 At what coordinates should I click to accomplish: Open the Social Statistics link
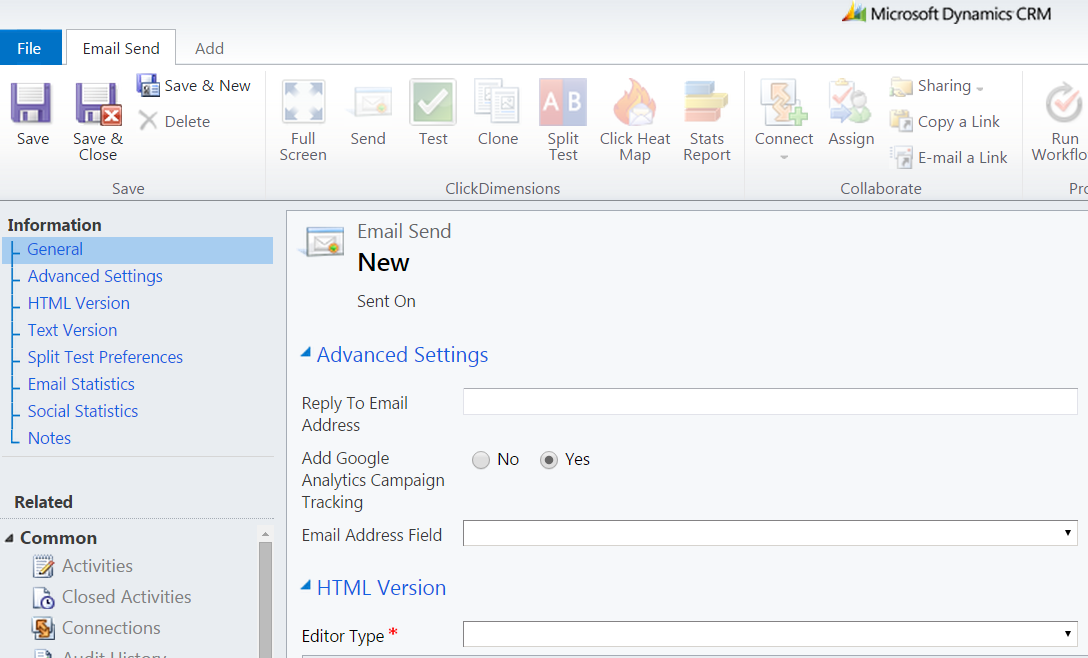pos(82,410)
